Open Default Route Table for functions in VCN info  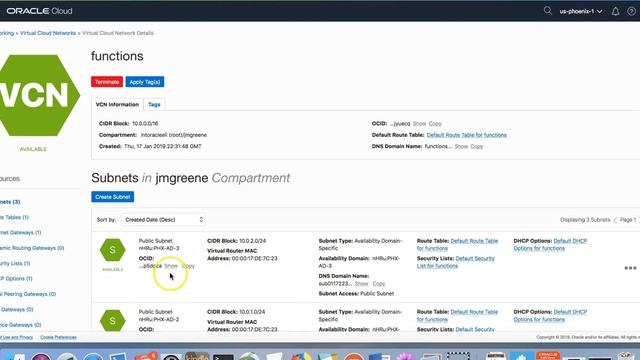[467, 135]
